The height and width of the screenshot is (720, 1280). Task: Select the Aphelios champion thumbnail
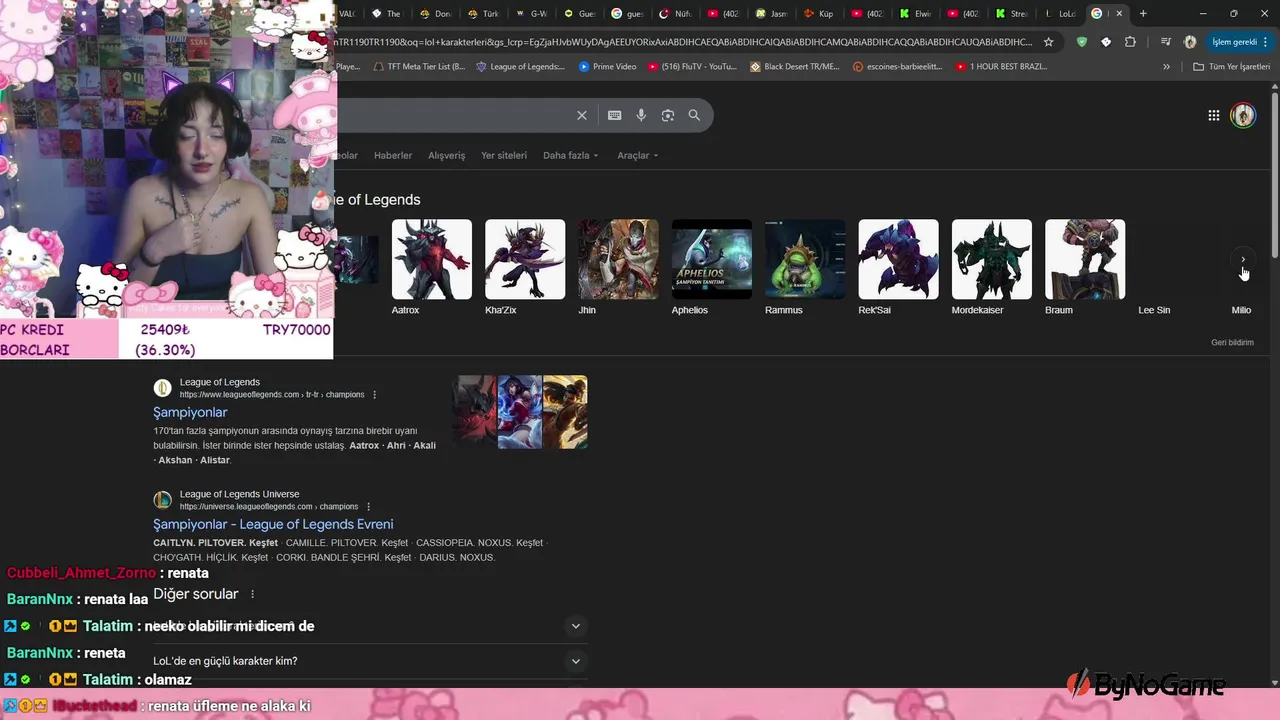coord(712,259)
